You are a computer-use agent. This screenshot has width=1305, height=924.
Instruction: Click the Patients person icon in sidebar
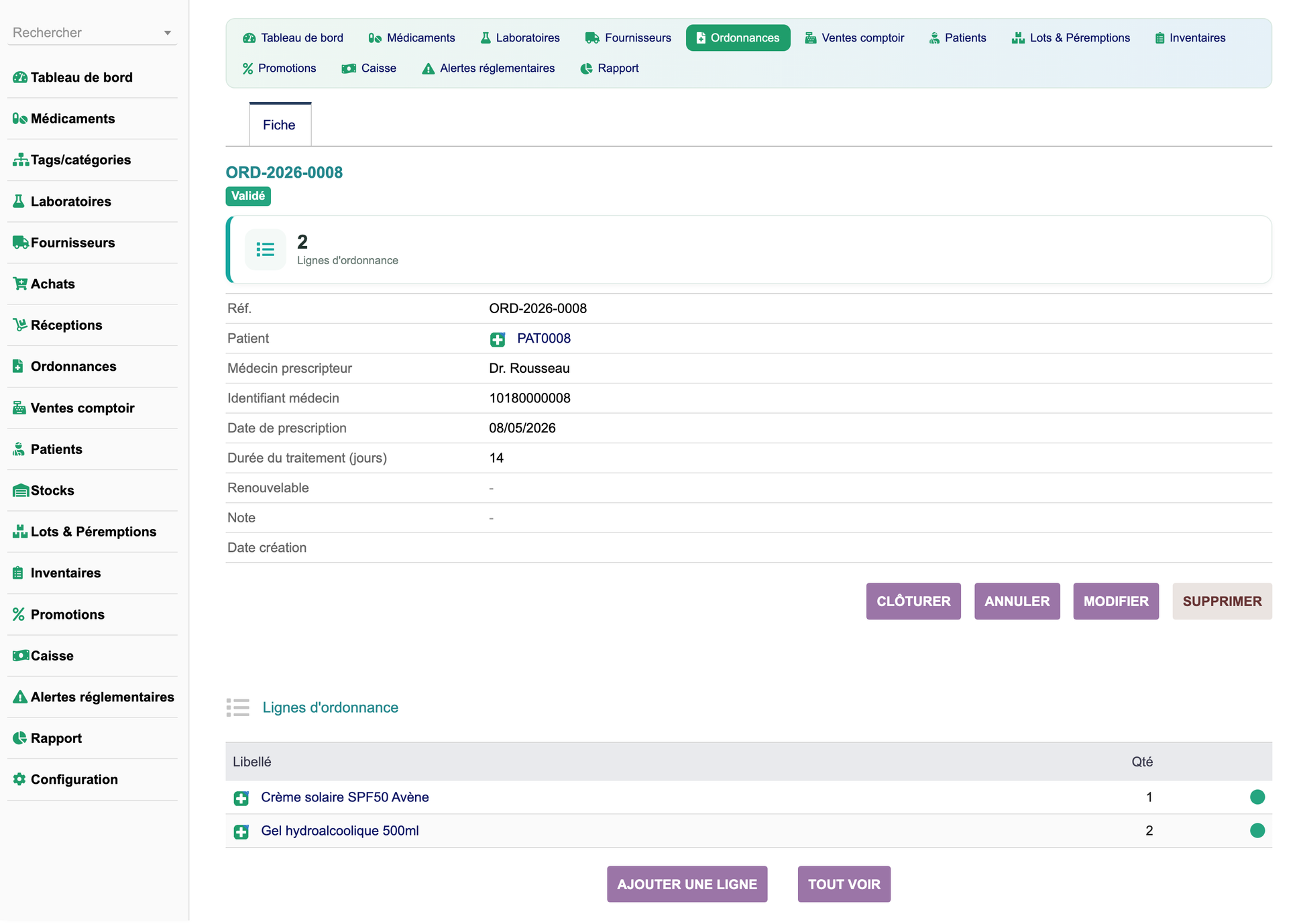click(19, 450)
